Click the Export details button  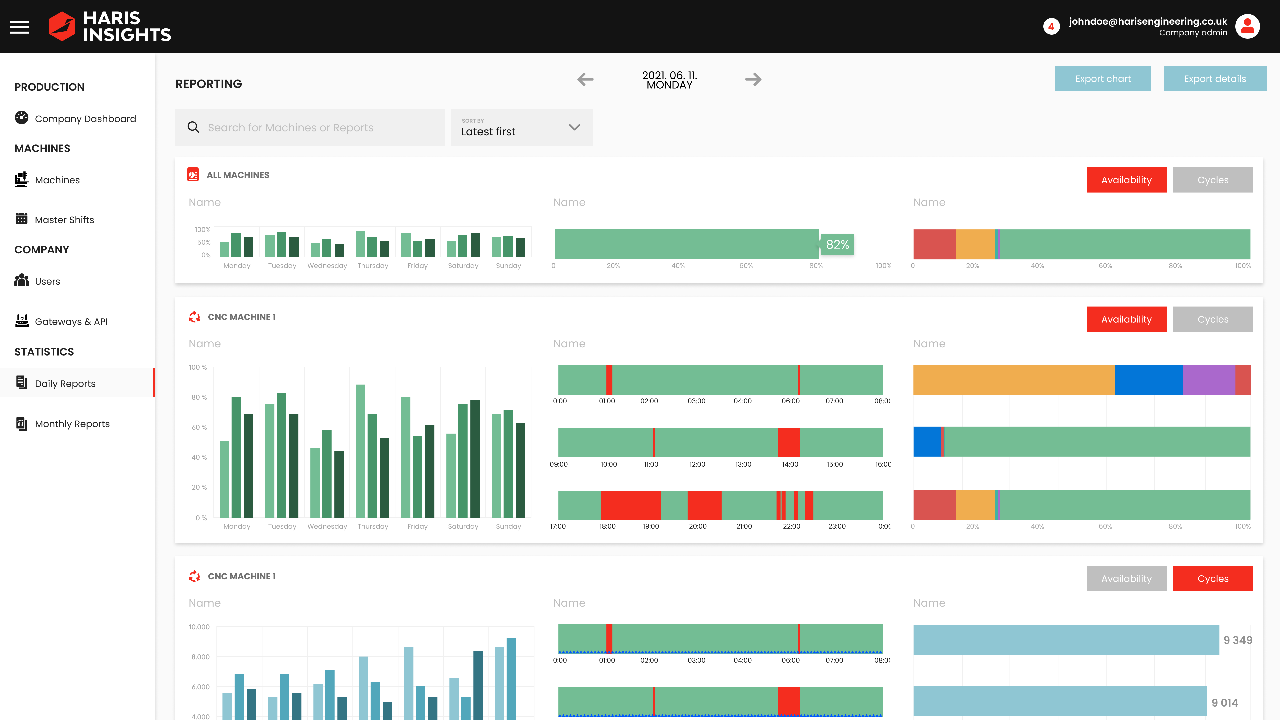[x=1215, y=79]
